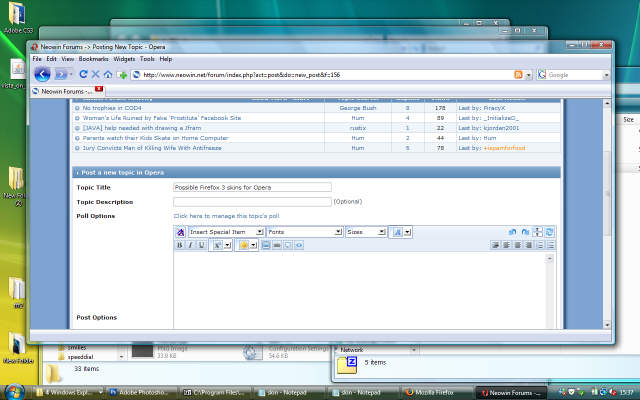Viewport: 640px width, 400px height.
Task: Open the Bookmarks menu
Action: tap(93, 59)
